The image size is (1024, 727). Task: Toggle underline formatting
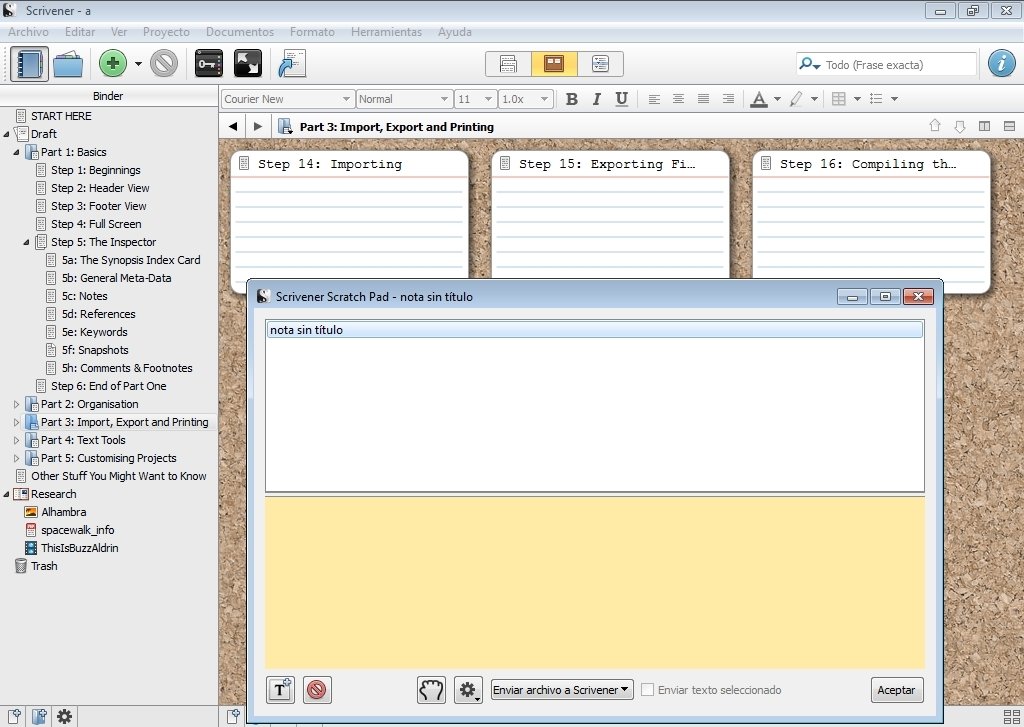pos(622,99)
